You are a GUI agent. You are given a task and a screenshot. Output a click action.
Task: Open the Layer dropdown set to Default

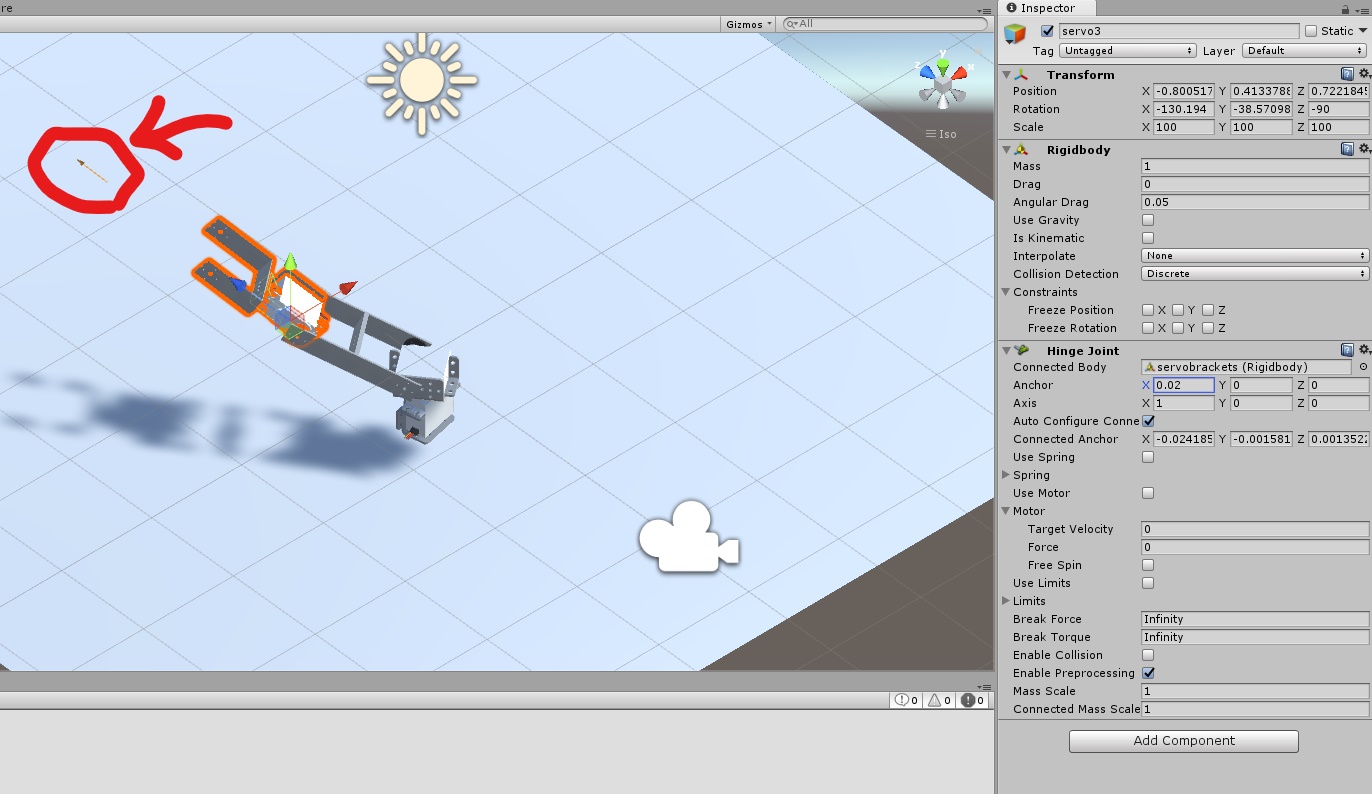(1300, 50)
